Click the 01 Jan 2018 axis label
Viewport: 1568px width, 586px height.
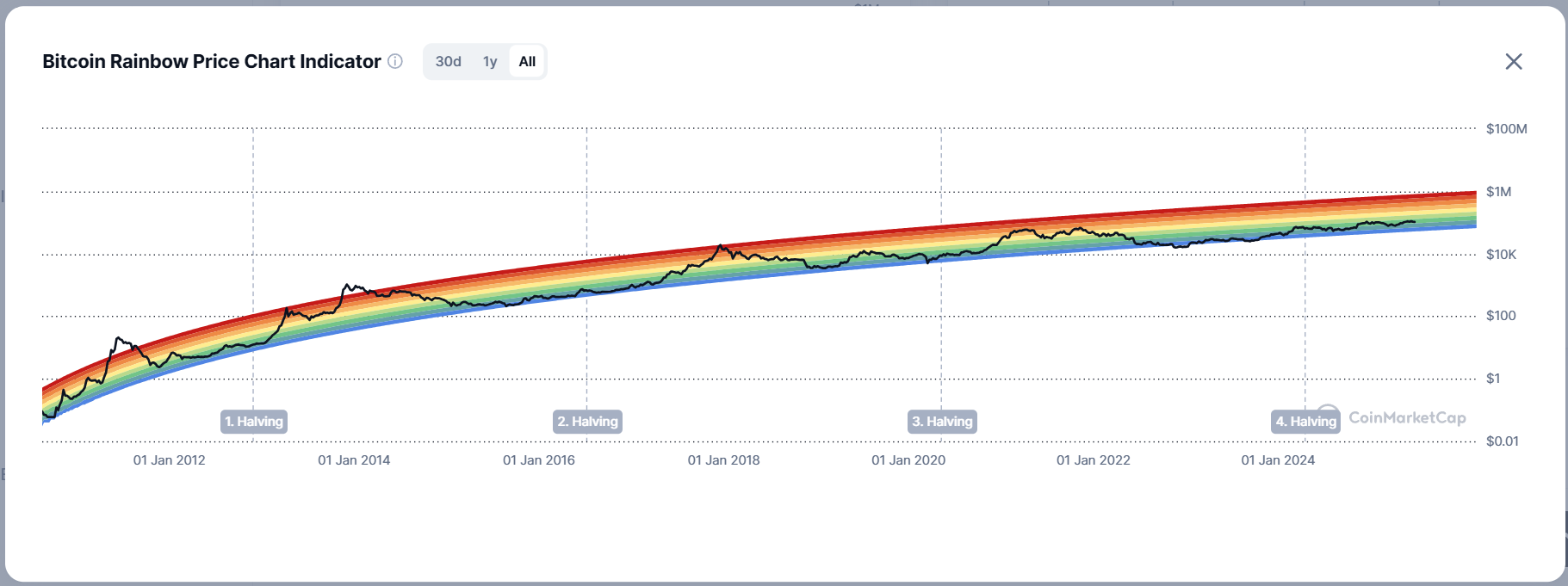(724, 460)
